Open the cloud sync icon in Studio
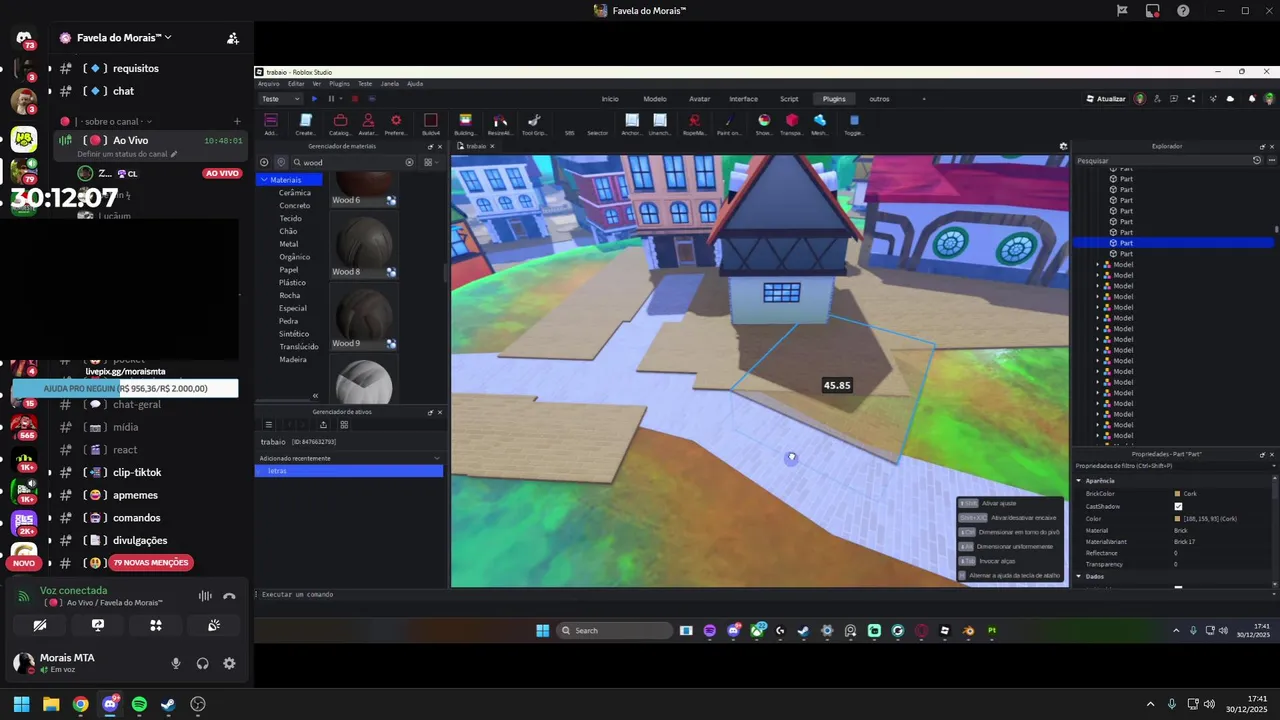Viewport: 1280px width, 720px height. coord(1230,99)
